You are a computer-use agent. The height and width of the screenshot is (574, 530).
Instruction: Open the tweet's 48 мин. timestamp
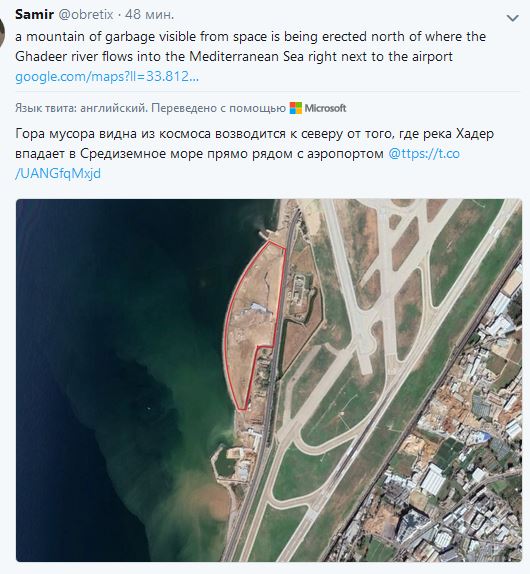pyautogui.click(x=149, y=15)
